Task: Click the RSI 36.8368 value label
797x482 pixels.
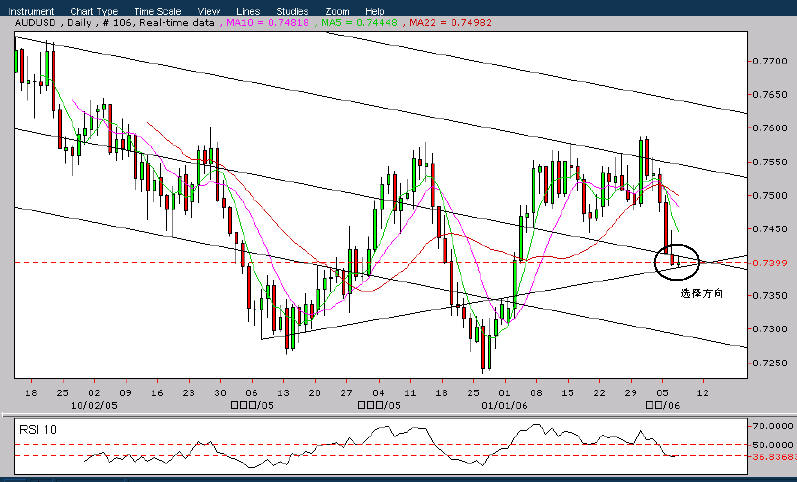Action: (x=774, y=457)
